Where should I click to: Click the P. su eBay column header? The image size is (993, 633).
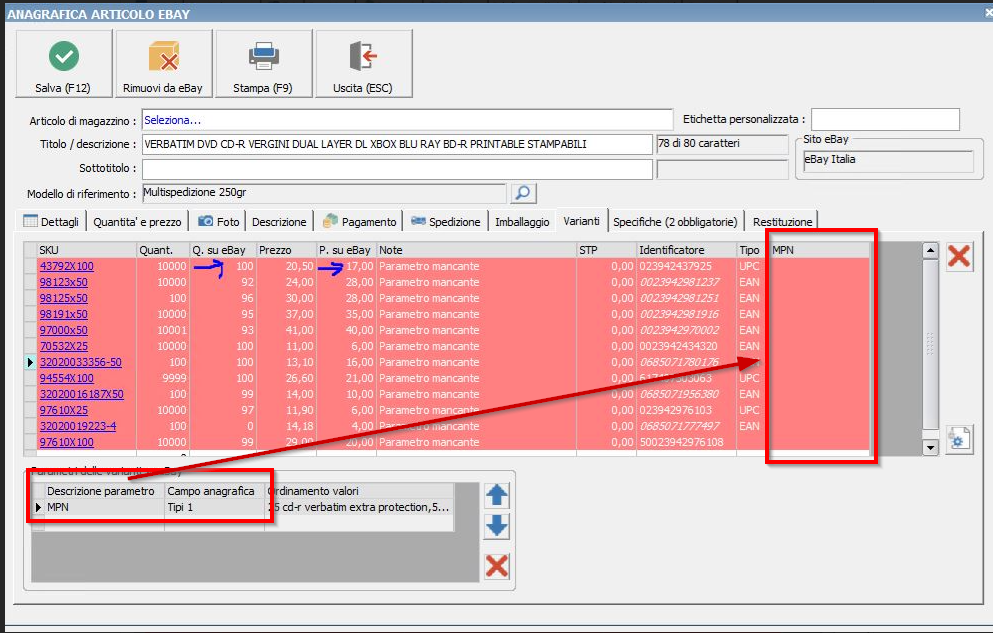pos(346,250)
